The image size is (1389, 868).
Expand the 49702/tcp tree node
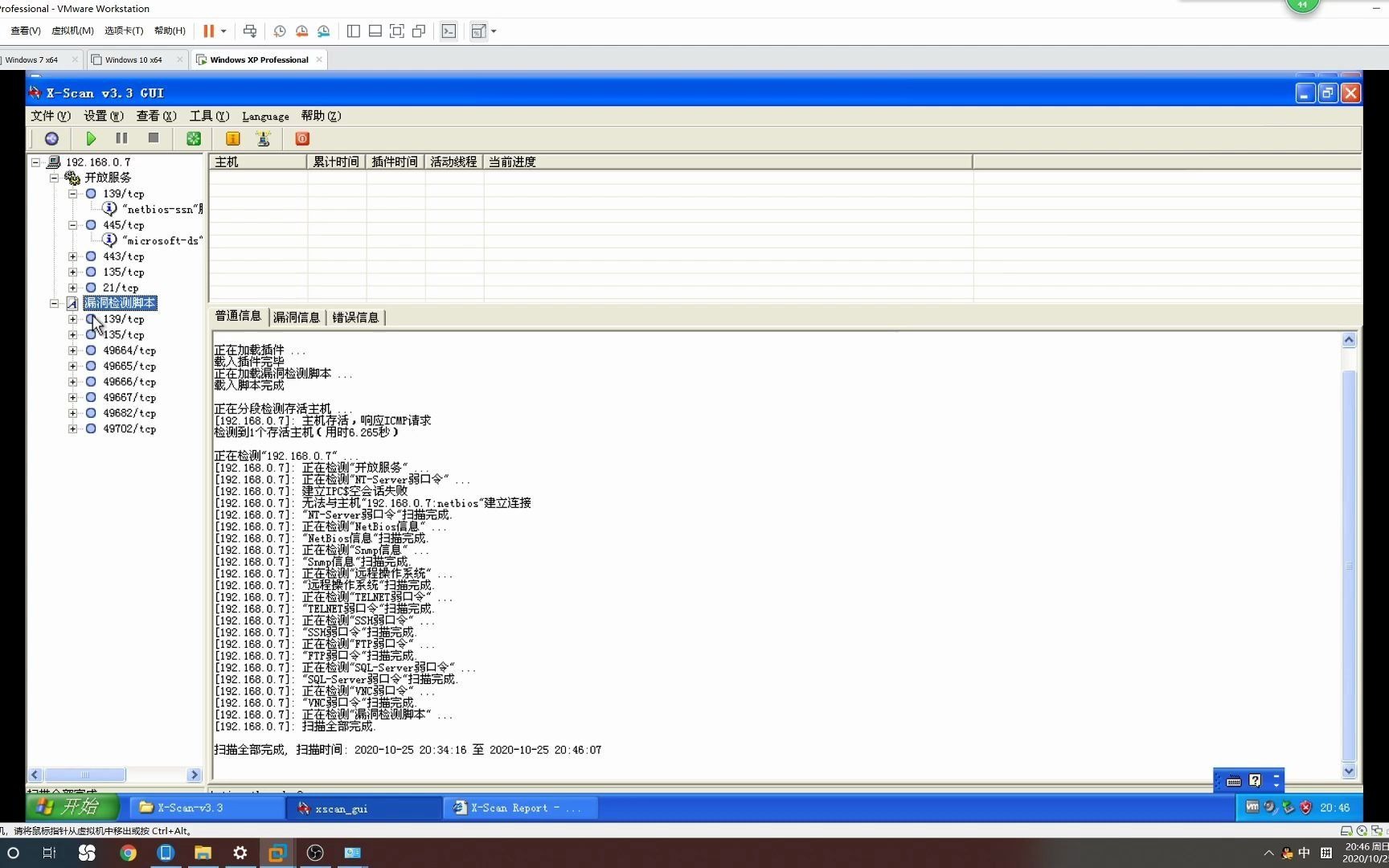(x=72, y=429)
